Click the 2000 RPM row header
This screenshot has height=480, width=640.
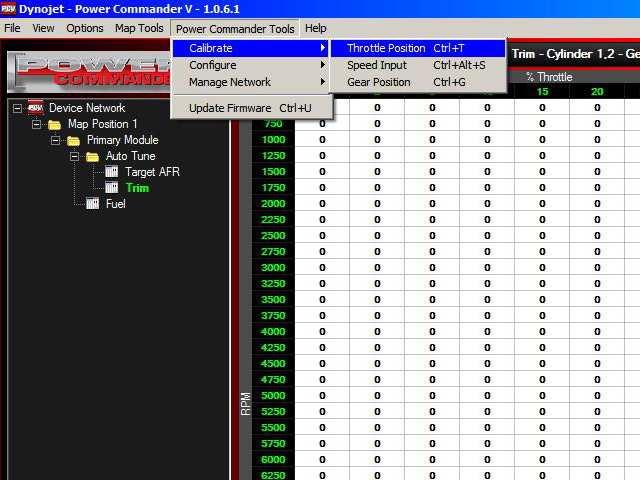273,203
